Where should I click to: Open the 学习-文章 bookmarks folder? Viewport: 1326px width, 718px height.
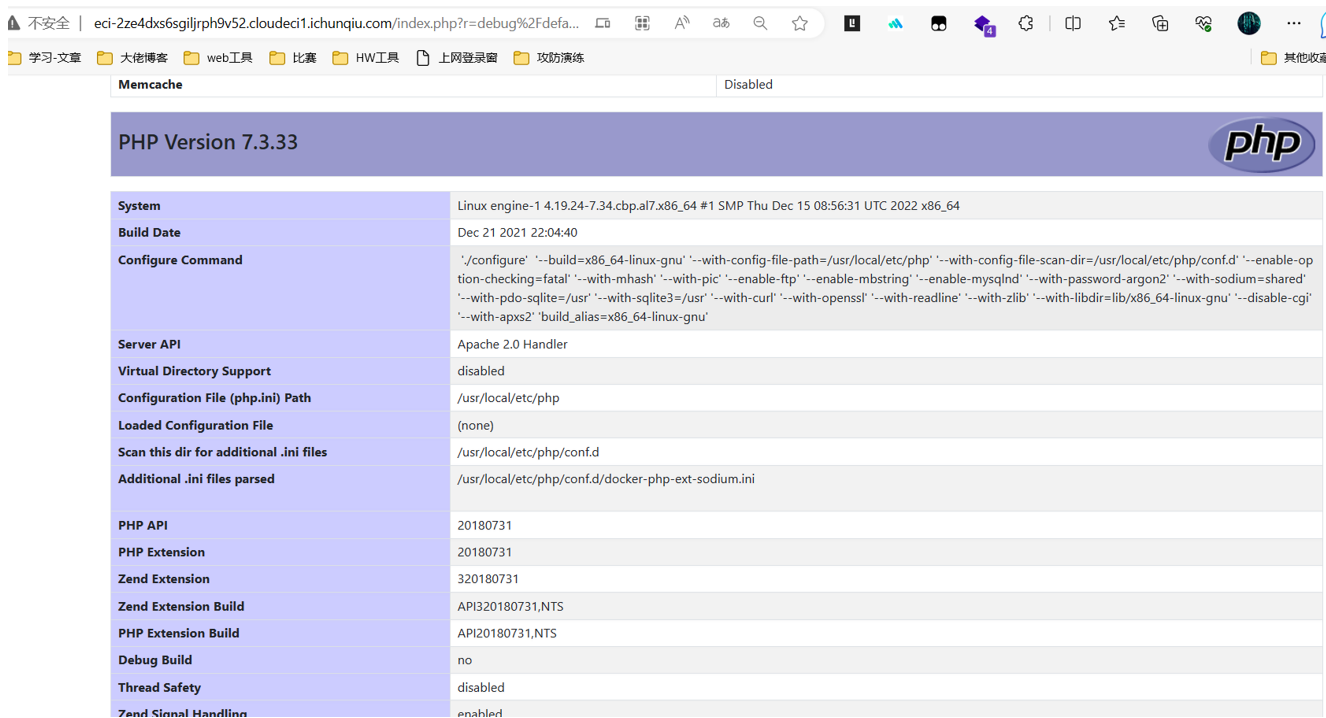(45, 58)
